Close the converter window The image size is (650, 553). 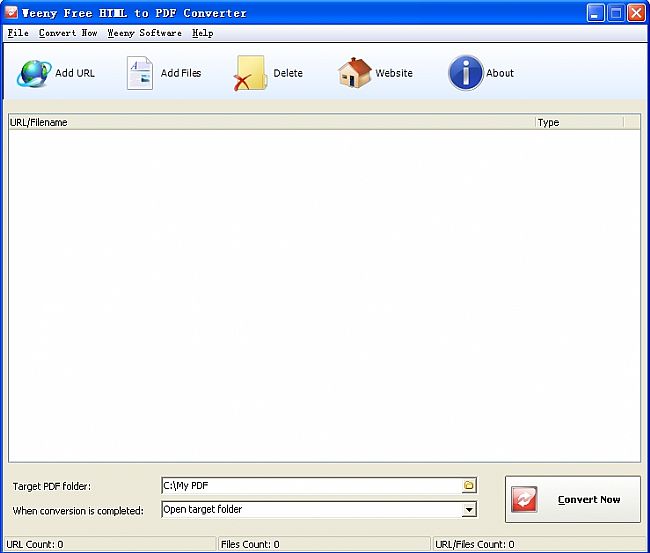point(636,13)
